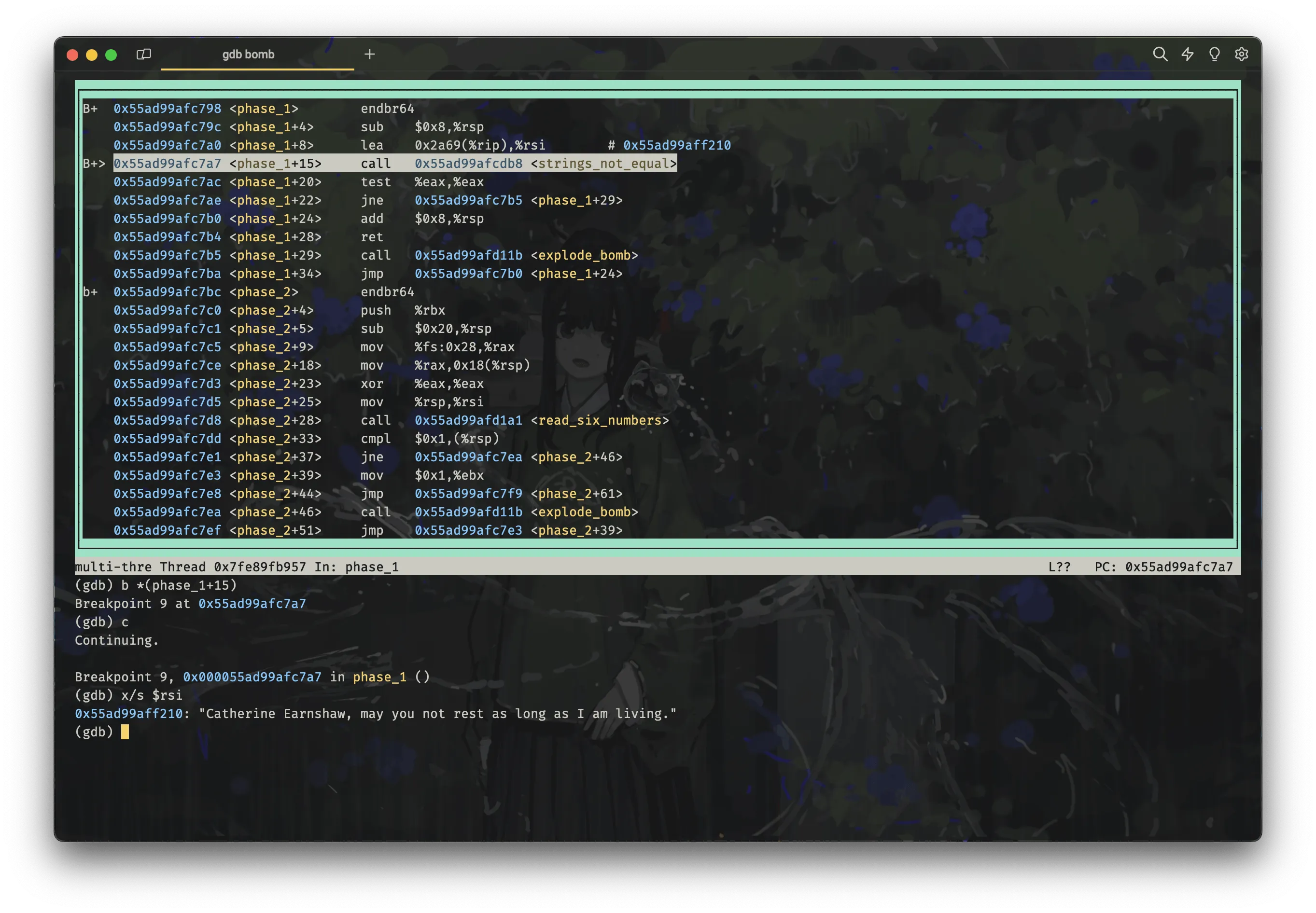
Task: Click "mov $0x1,%ebx" at phase_2+39
Action: click(422, 475)
